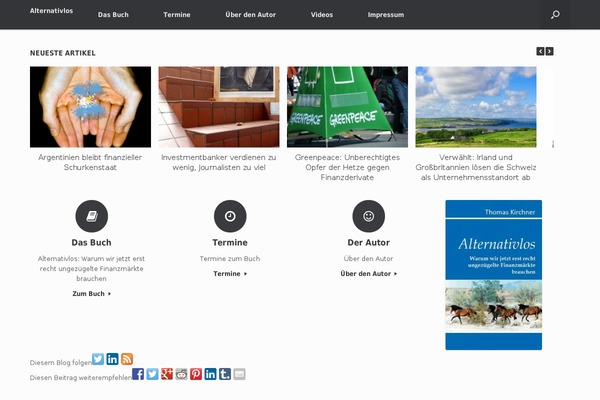Follow the blog via LinkedIn icon

pos(112,359)
